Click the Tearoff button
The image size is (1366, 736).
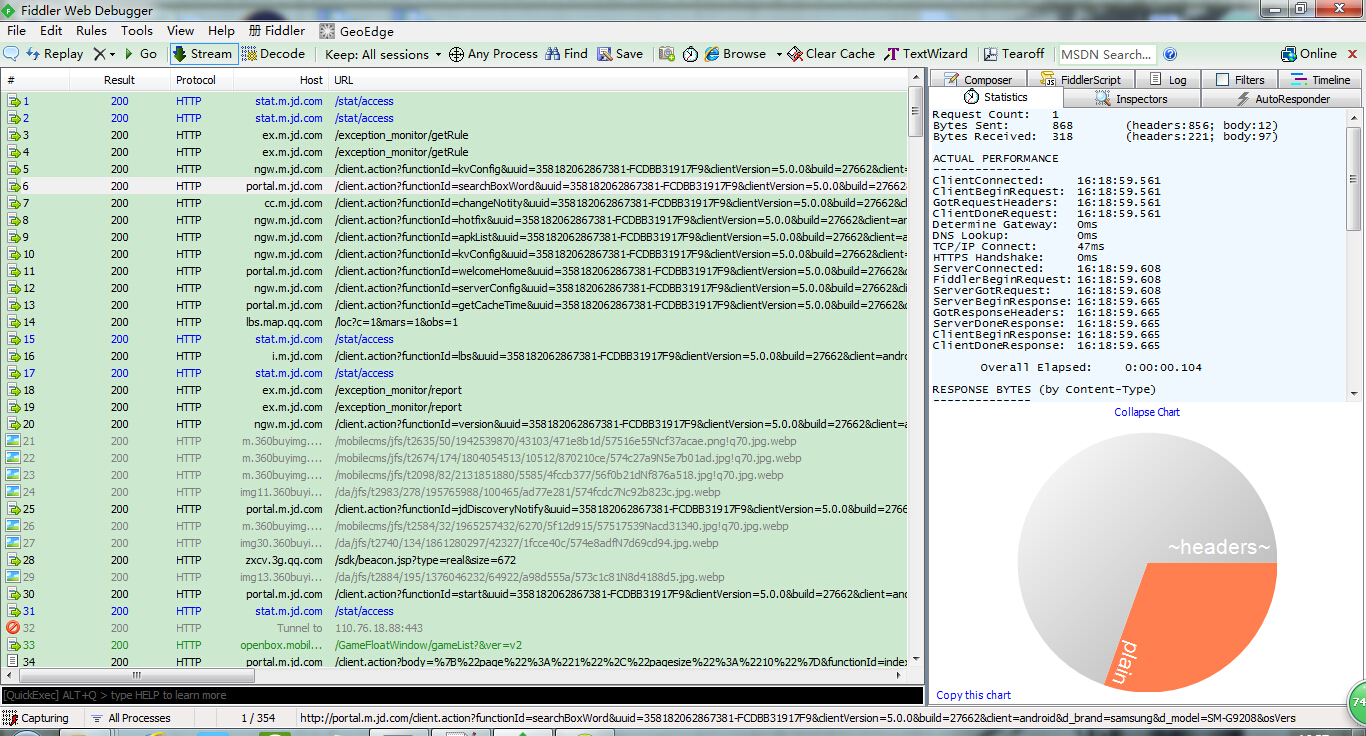pyautogui.click(x=1014, y=54)
